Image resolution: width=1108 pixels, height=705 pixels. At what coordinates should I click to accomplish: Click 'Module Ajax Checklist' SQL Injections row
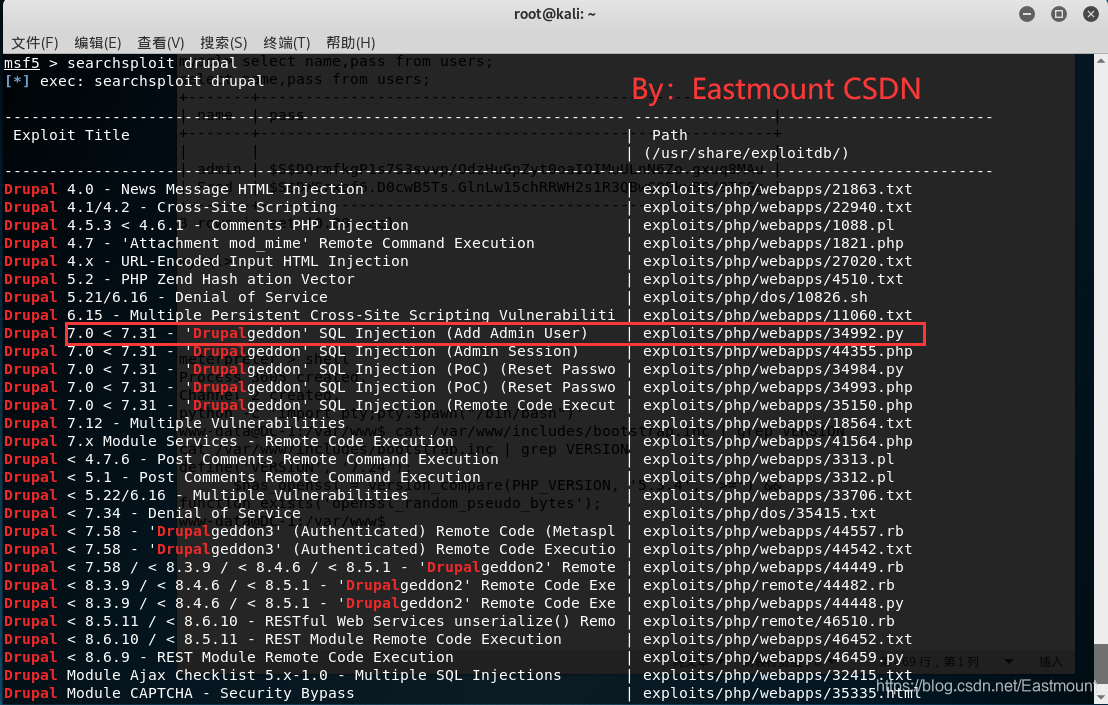283,675
